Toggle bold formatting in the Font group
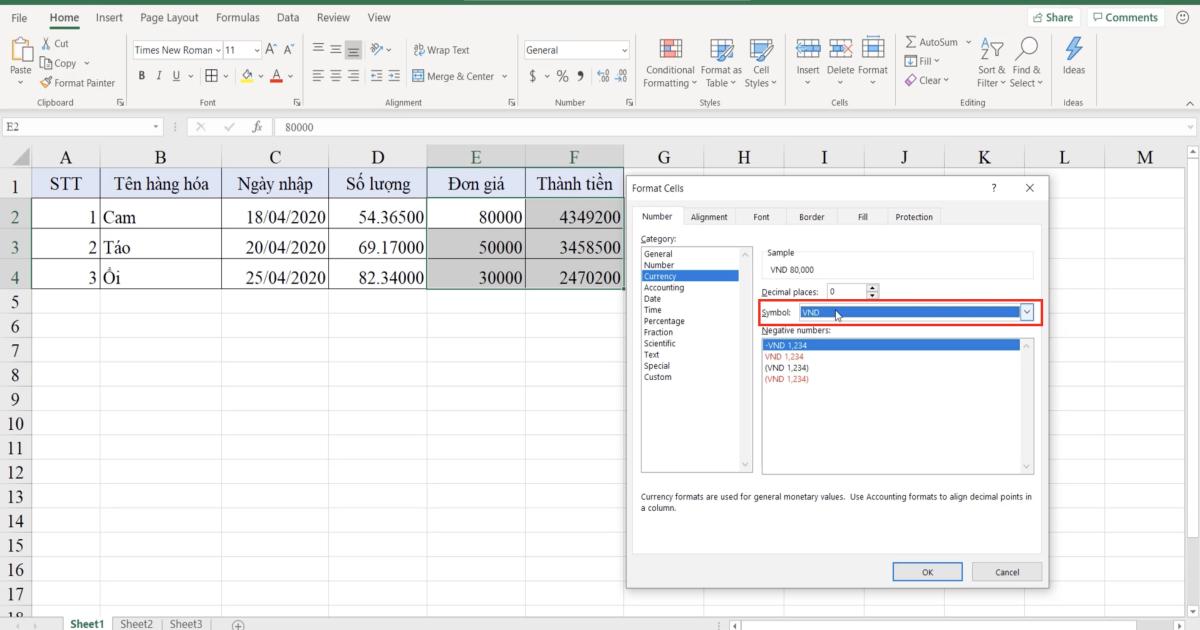The width and height of the screenshot is (1200, 630). click(141, 75)
